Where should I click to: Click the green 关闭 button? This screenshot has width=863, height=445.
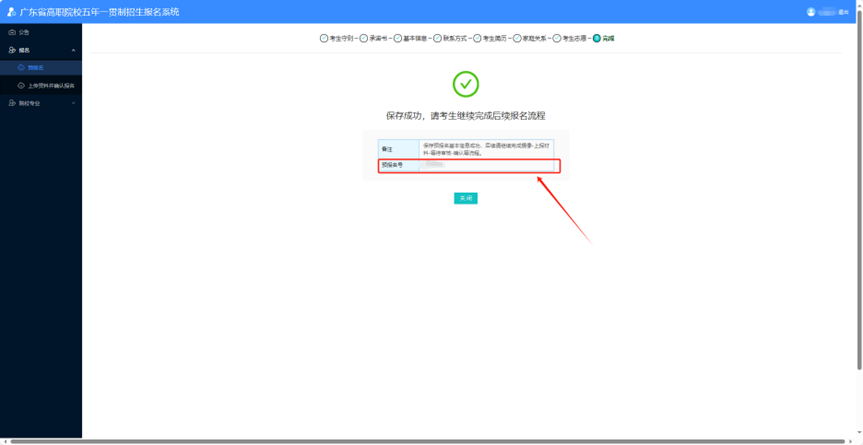coord(465,198)
